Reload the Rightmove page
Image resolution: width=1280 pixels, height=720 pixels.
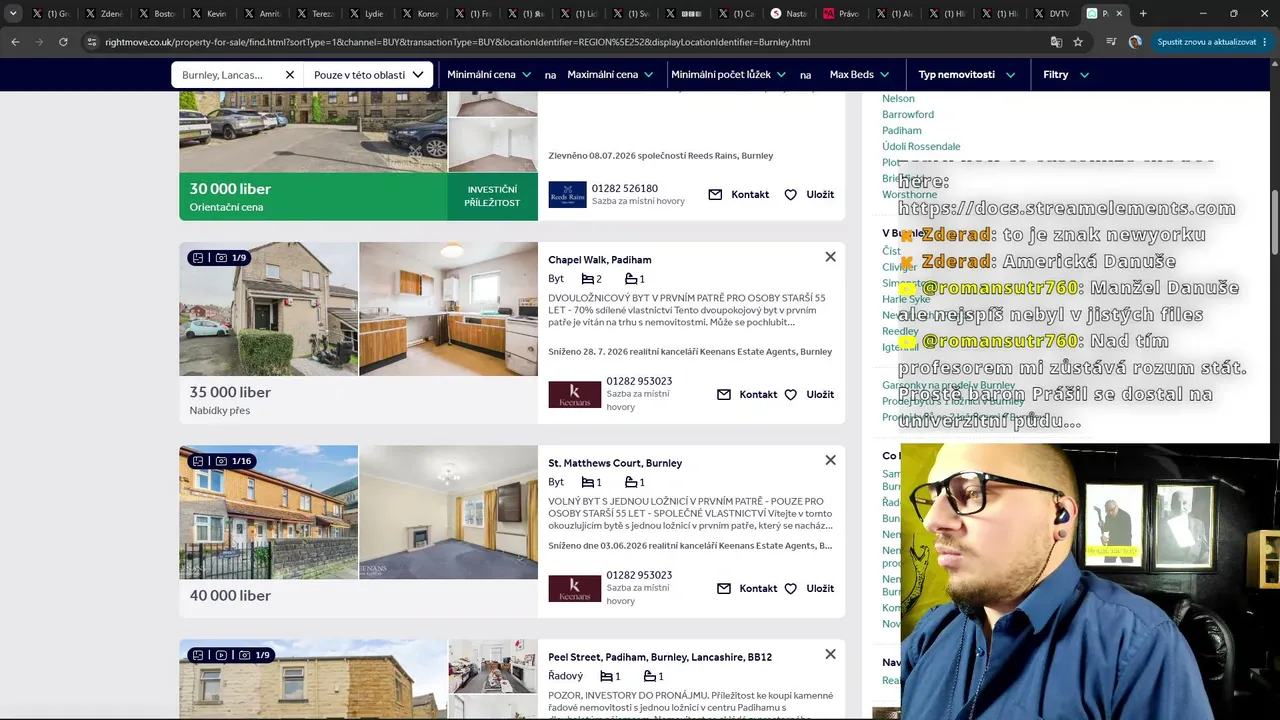(63, 42)
